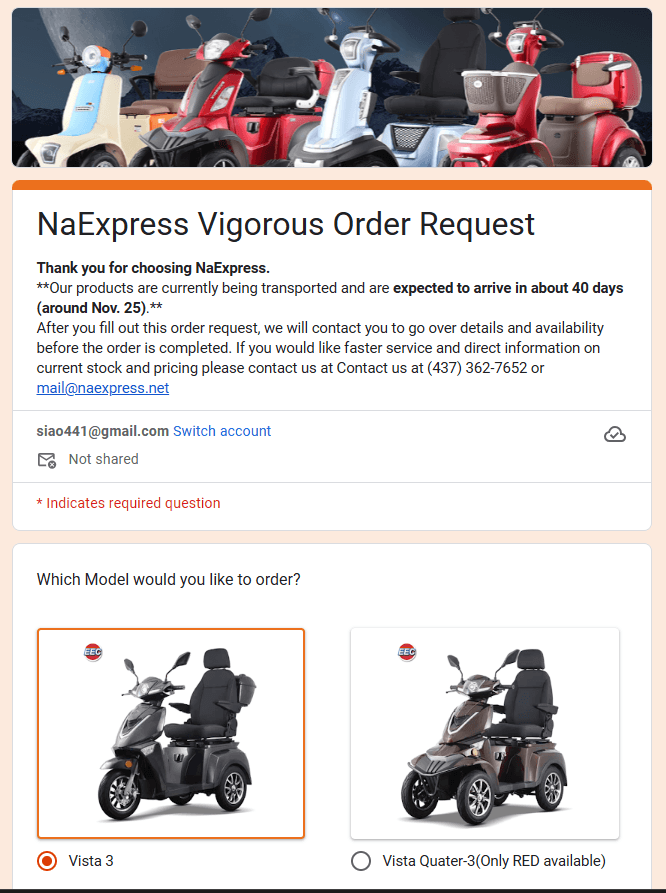Click the orange accent bar above title
The height and width of the screenshot is (893, 666).
332,185
